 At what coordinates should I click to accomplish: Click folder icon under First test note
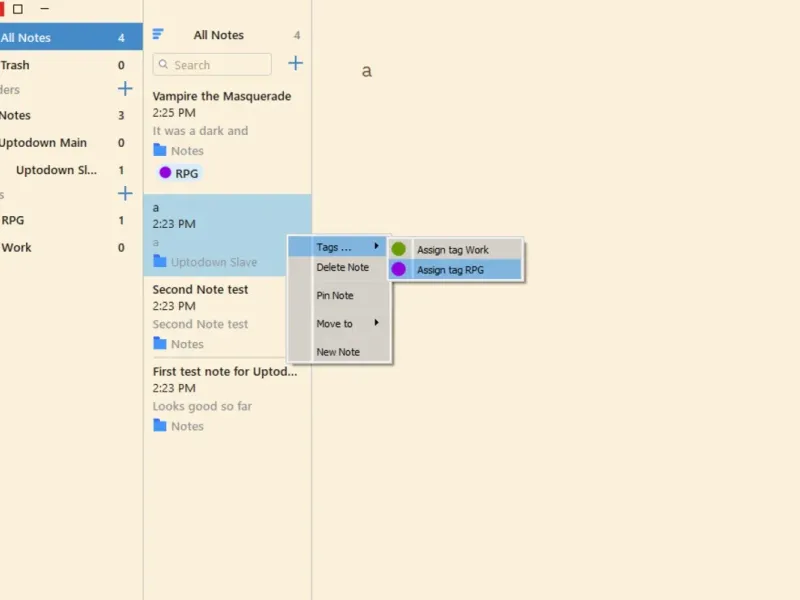(x=160, y=426)
